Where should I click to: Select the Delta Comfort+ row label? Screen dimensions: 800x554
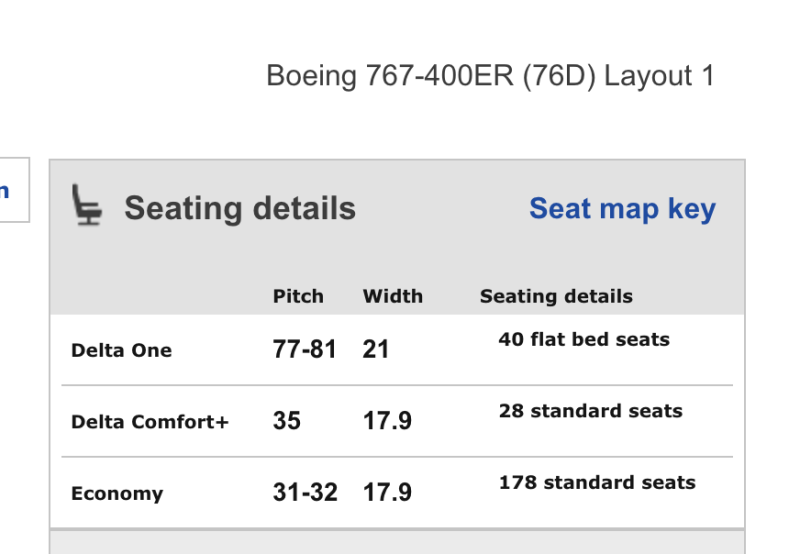pyautogui.click(x=150, y=421)
